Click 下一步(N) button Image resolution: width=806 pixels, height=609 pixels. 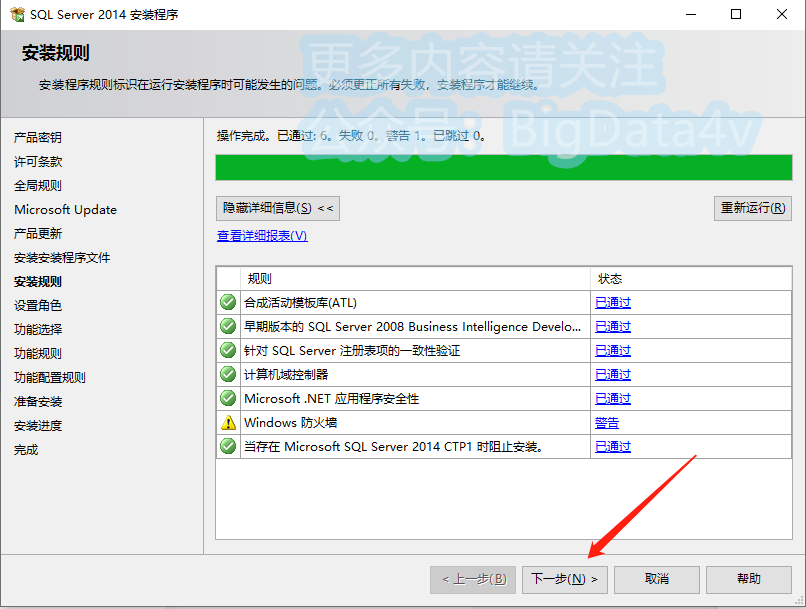pyautogui.click(x=564, y=579)
